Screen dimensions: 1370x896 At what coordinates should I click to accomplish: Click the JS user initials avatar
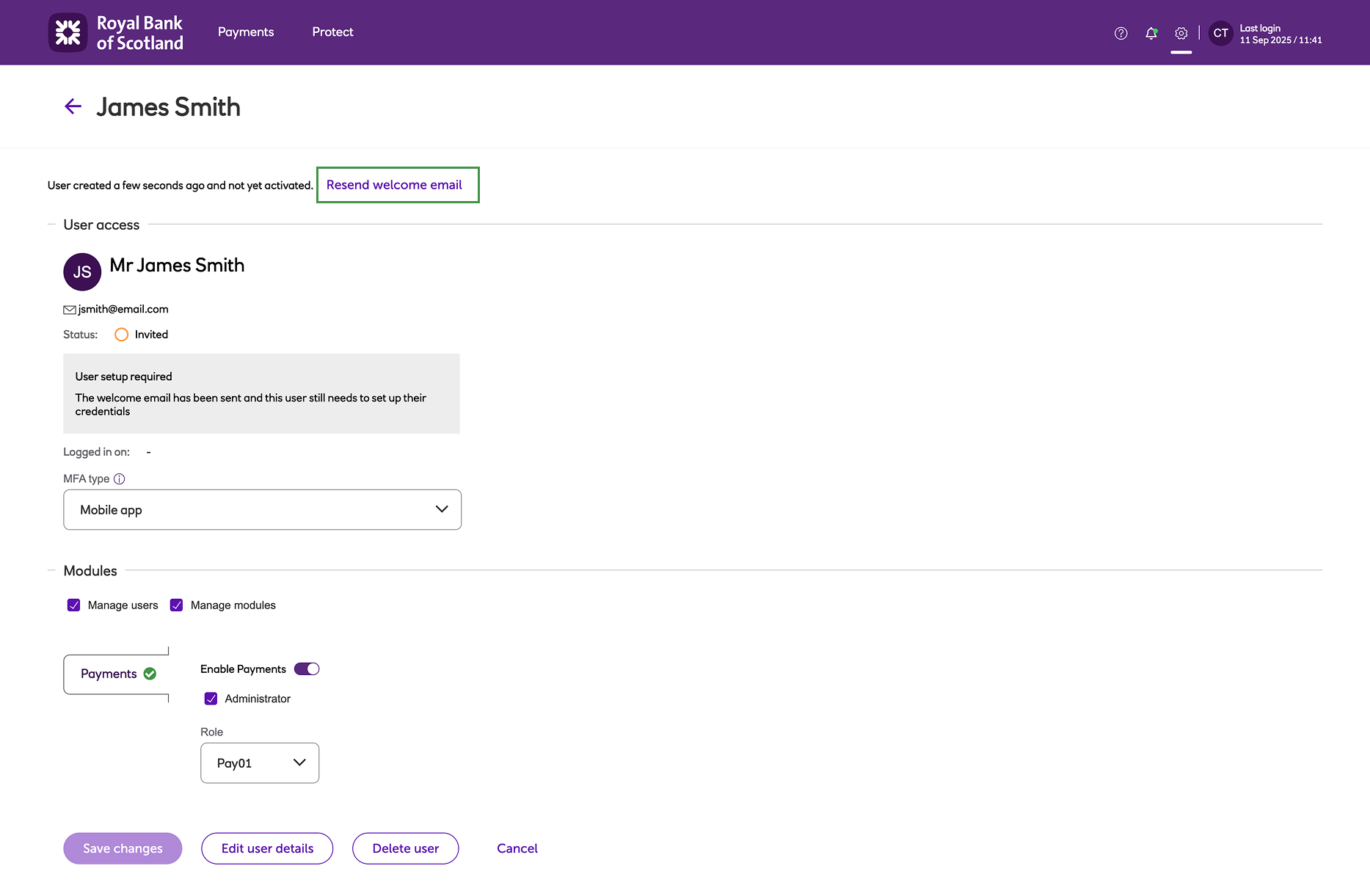(x=82, y=272)
